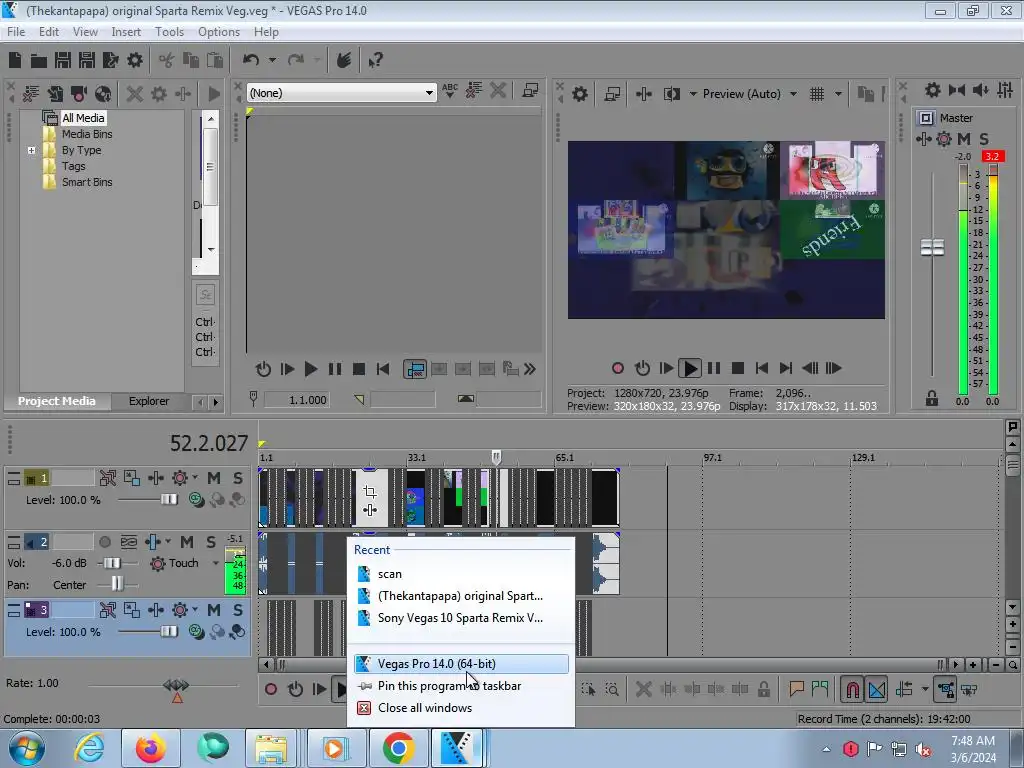Expand the By Type media bin
This screenshot has height=768, width=1024.
point(31,150)
